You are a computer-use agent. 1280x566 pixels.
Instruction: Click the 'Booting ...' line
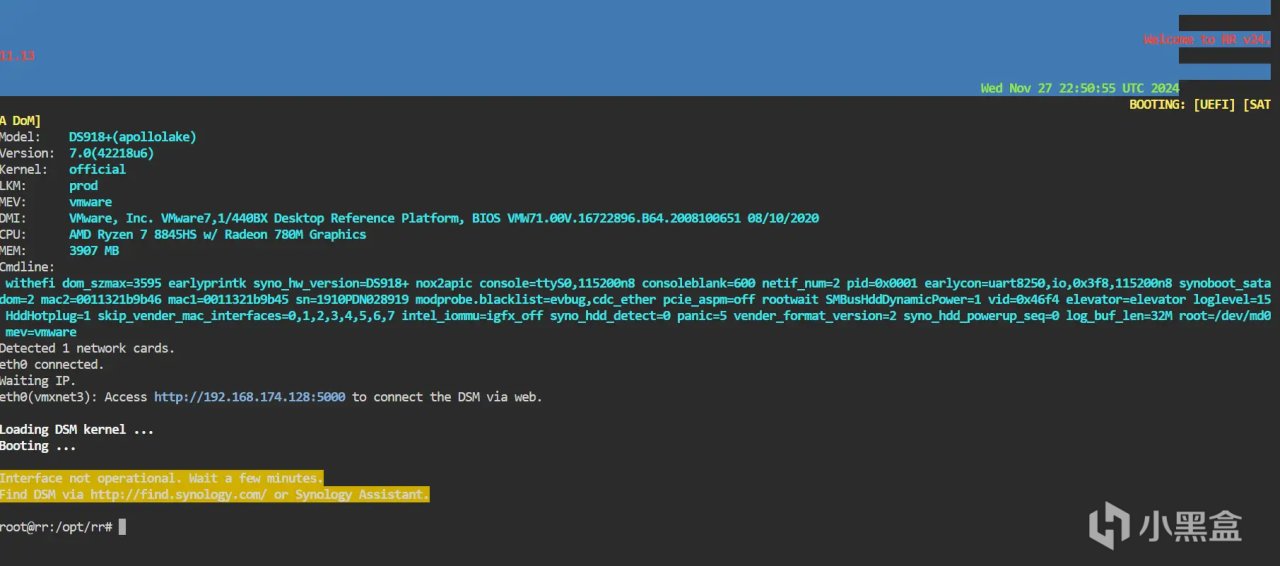[x=38, y=446]
